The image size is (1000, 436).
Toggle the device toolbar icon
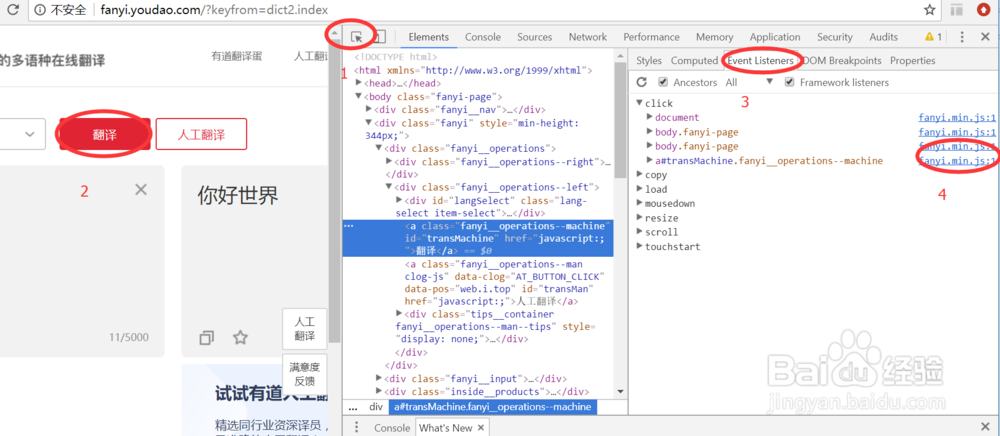379,38
